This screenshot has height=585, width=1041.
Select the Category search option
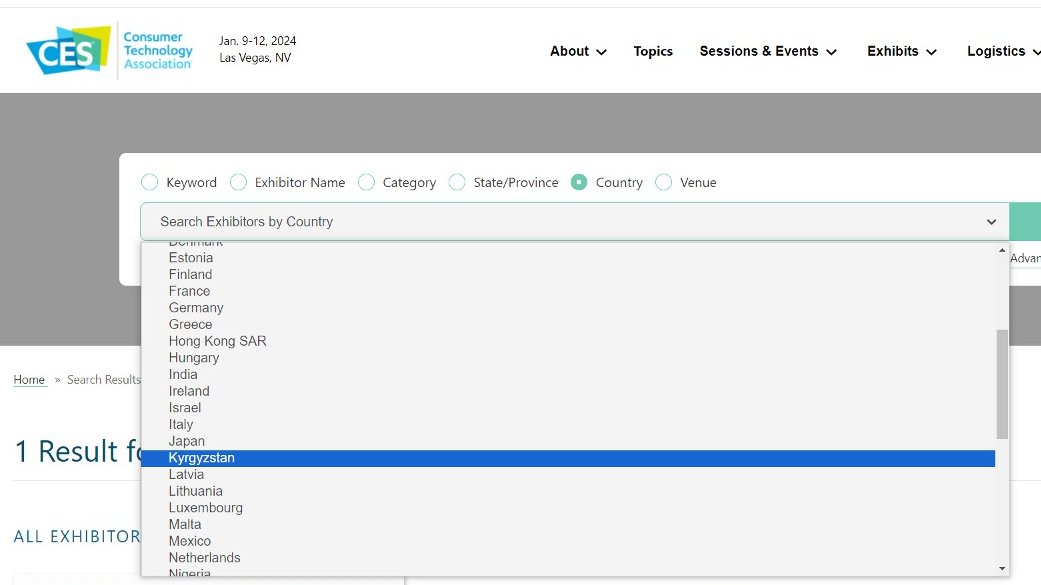(366, 182)
